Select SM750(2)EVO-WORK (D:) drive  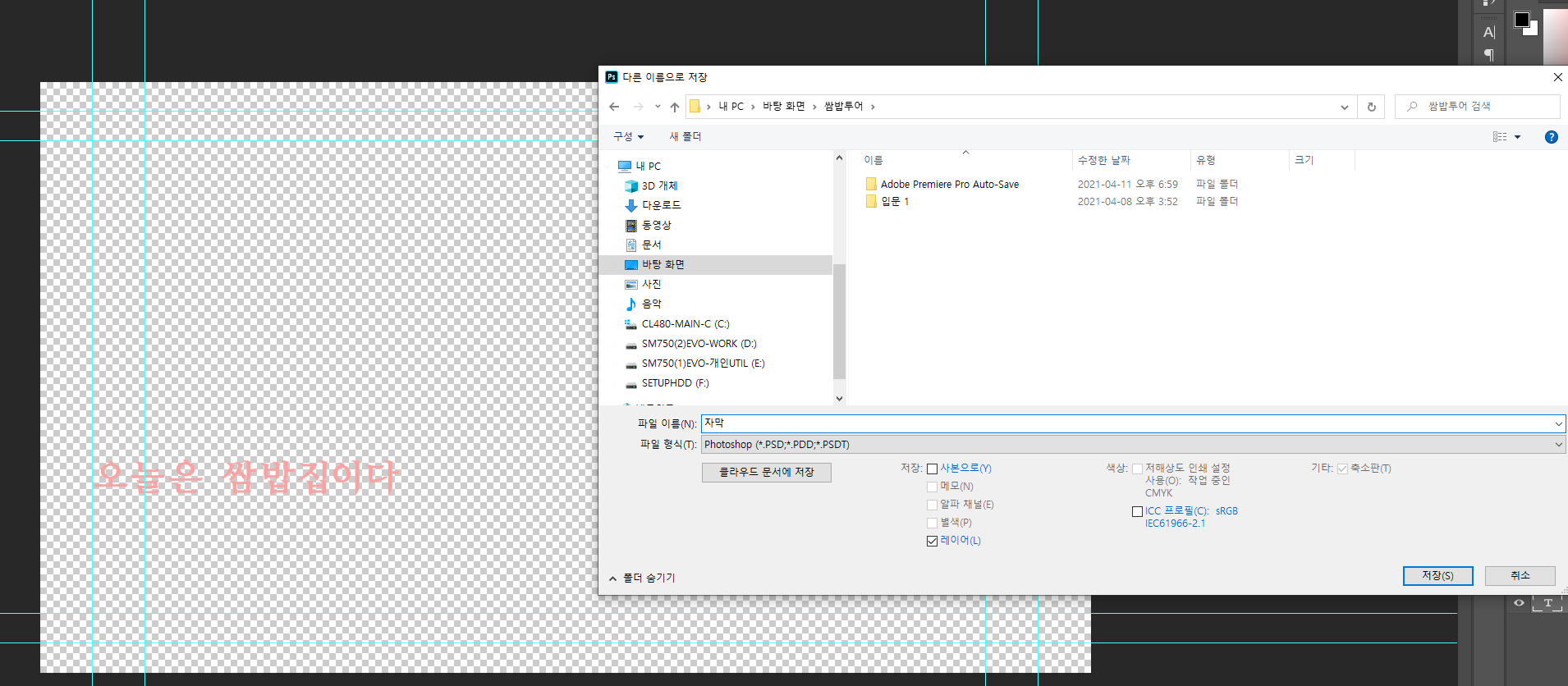pyautogui.click(x=699, y=344)
